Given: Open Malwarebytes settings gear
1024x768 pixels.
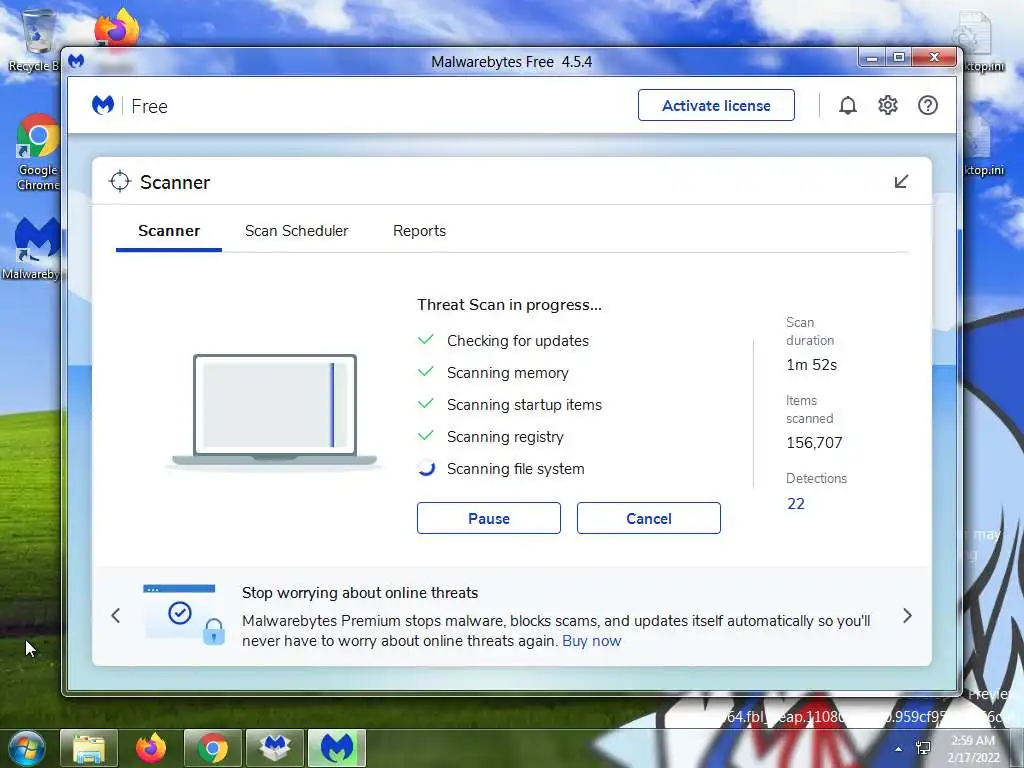Looking at the screenshot, I should pos(888,105).
